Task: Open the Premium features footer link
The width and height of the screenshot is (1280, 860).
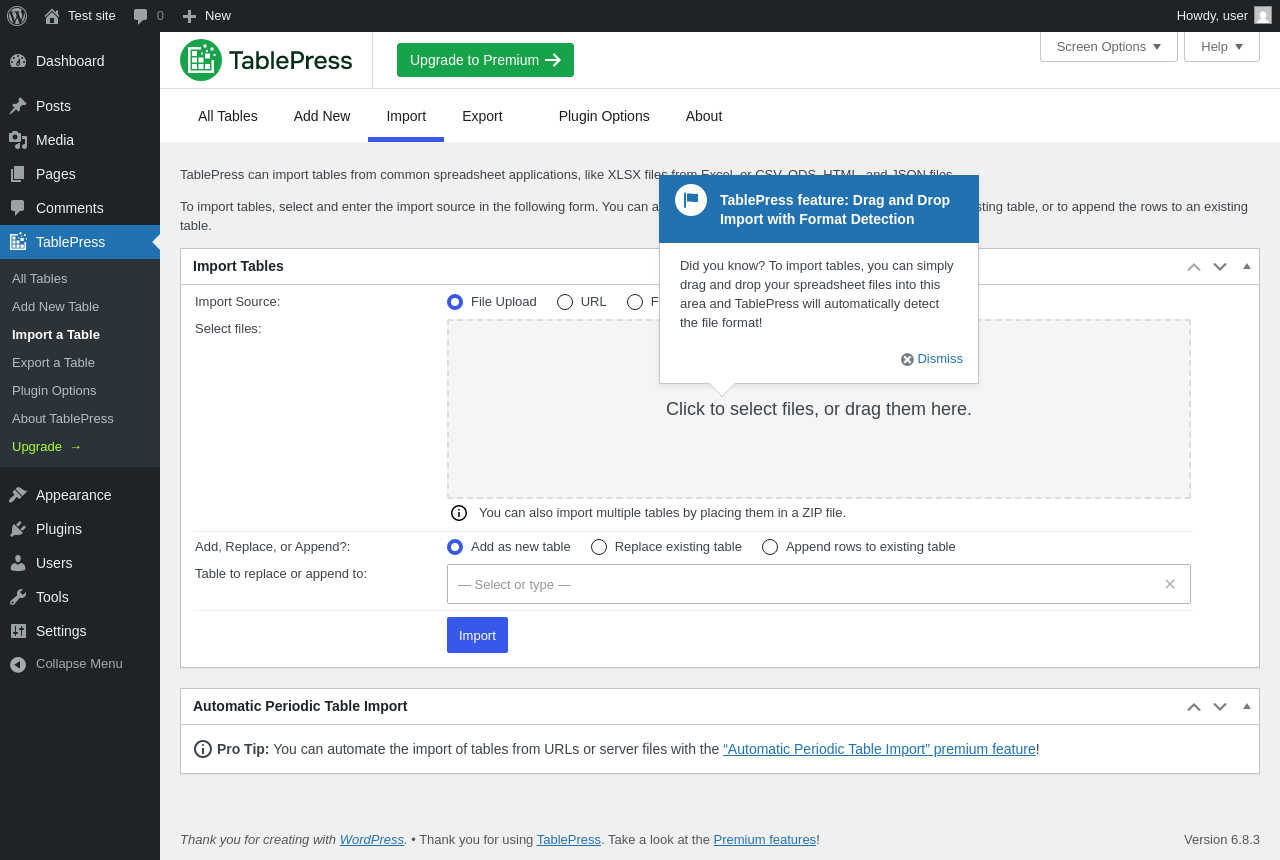Action: point(765,840)
